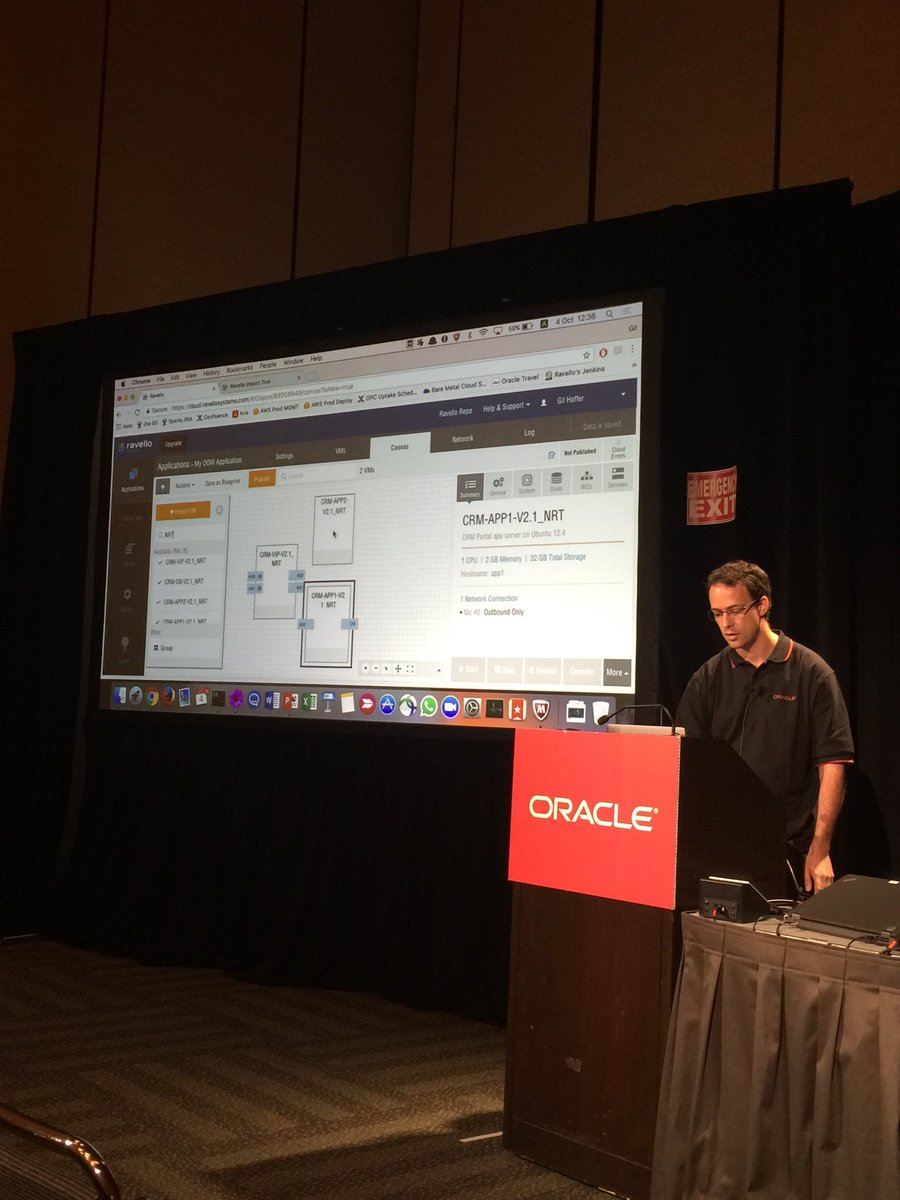Open the Summary panel icon

470,487
